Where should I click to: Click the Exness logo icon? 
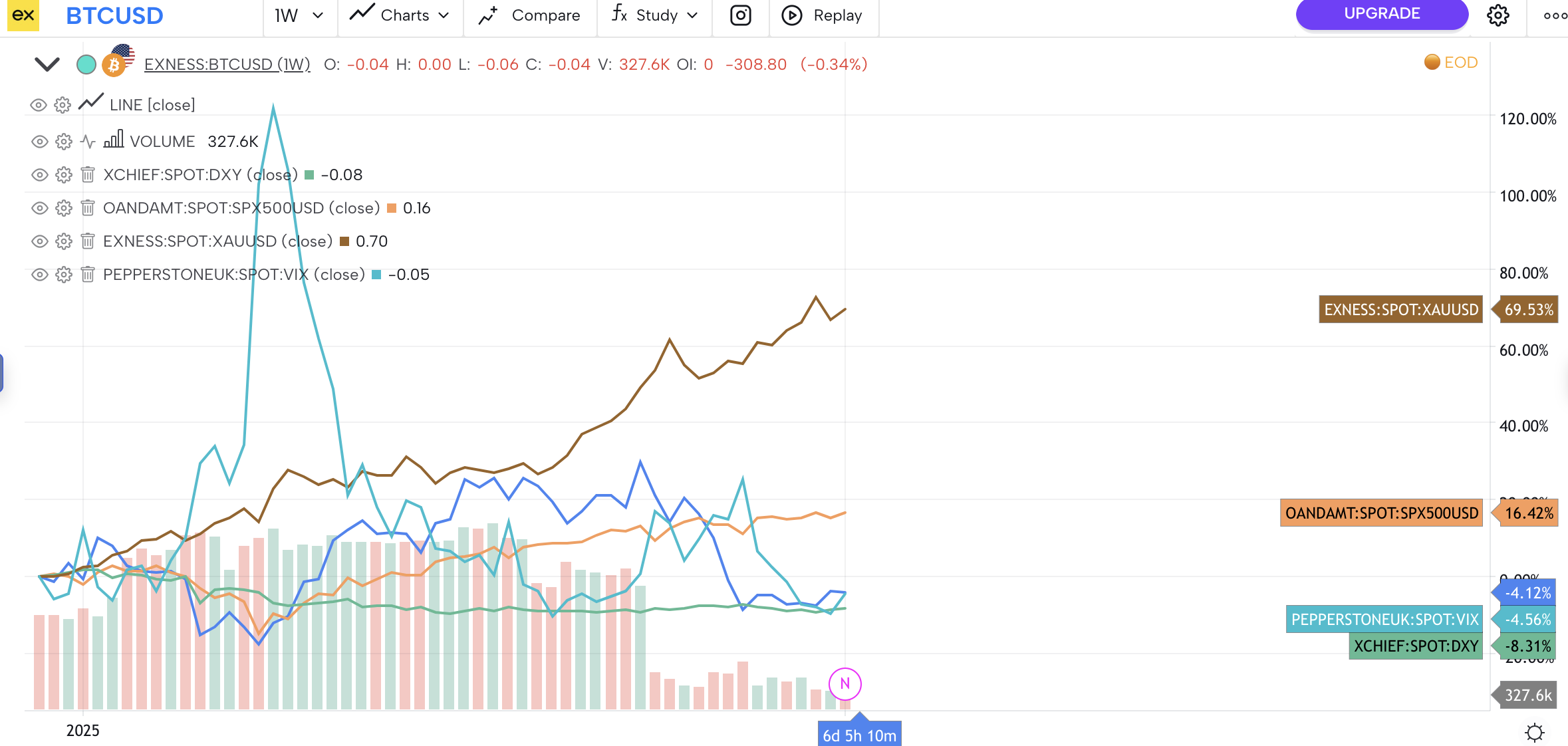pyautogui.click(x=23, y=15)
